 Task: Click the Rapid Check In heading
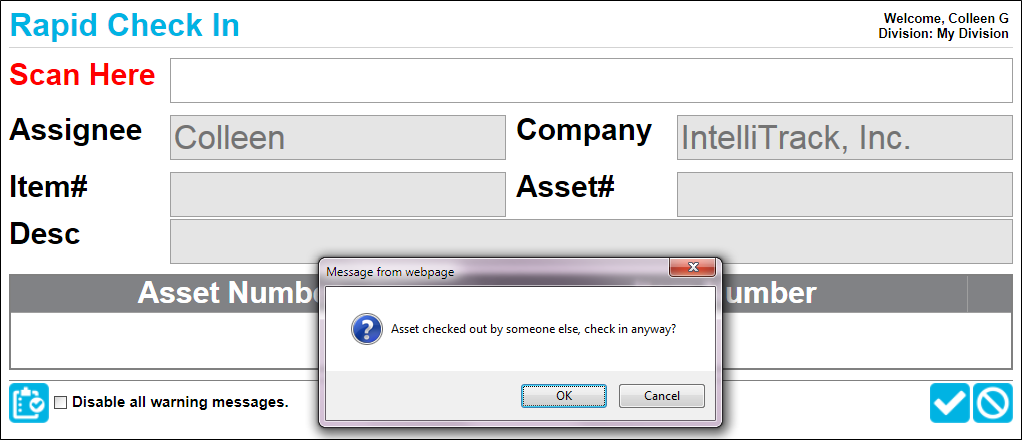124,25
